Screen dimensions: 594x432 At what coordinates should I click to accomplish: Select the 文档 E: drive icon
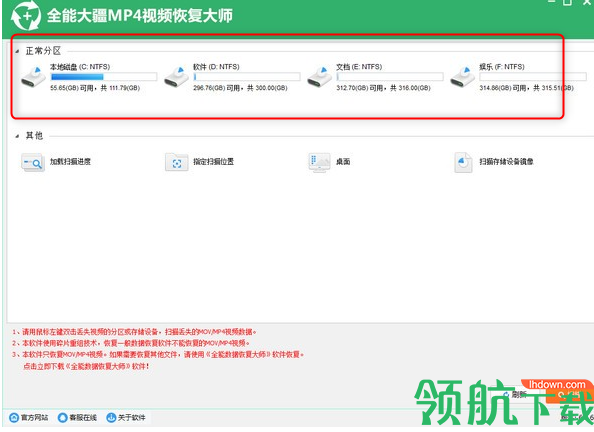point(319,77)
